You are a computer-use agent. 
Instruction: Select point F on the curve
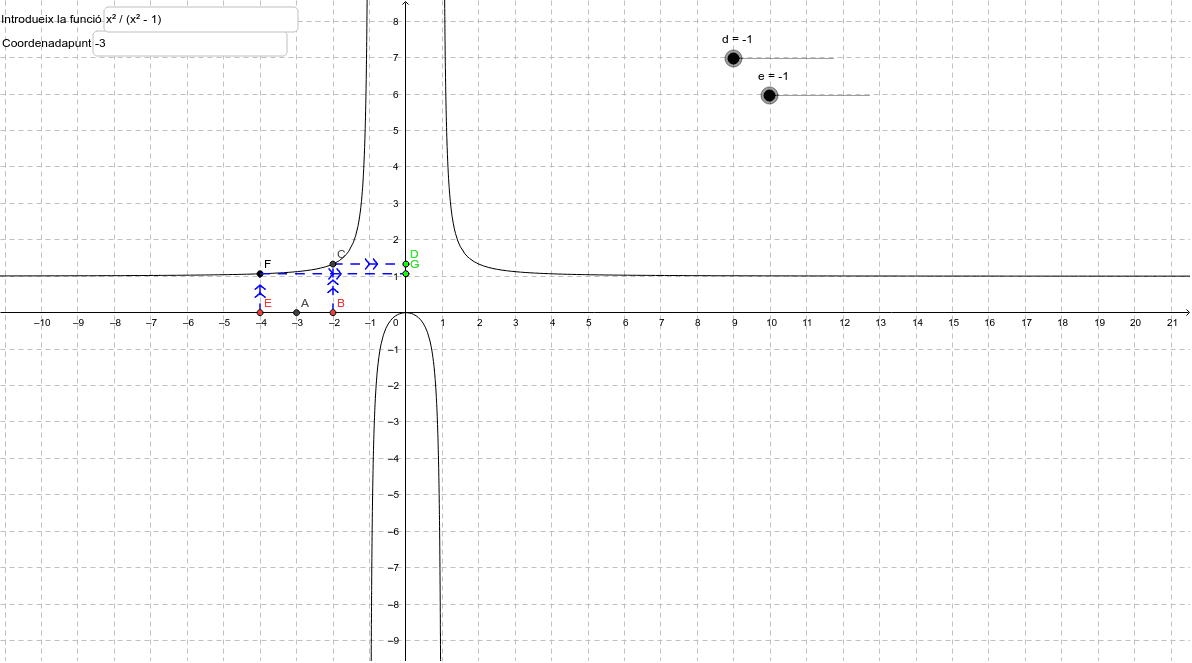[260, 274]
